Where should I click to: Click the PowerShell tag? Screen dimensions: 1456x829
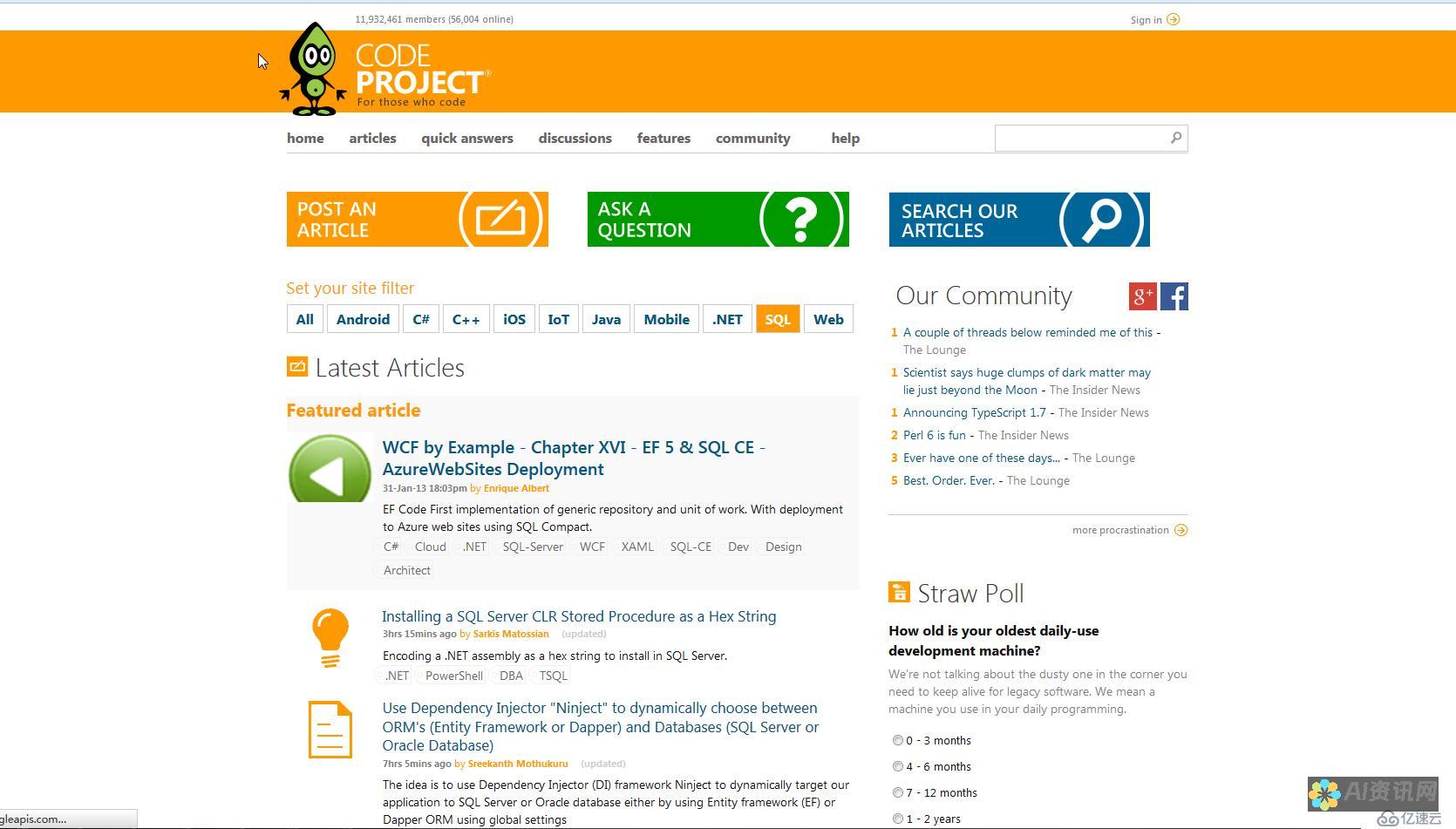coord(454,676)
